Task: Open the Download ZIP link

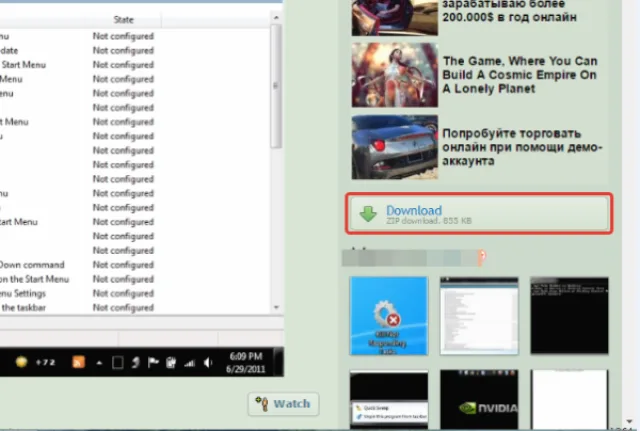Action: (479, 213)
